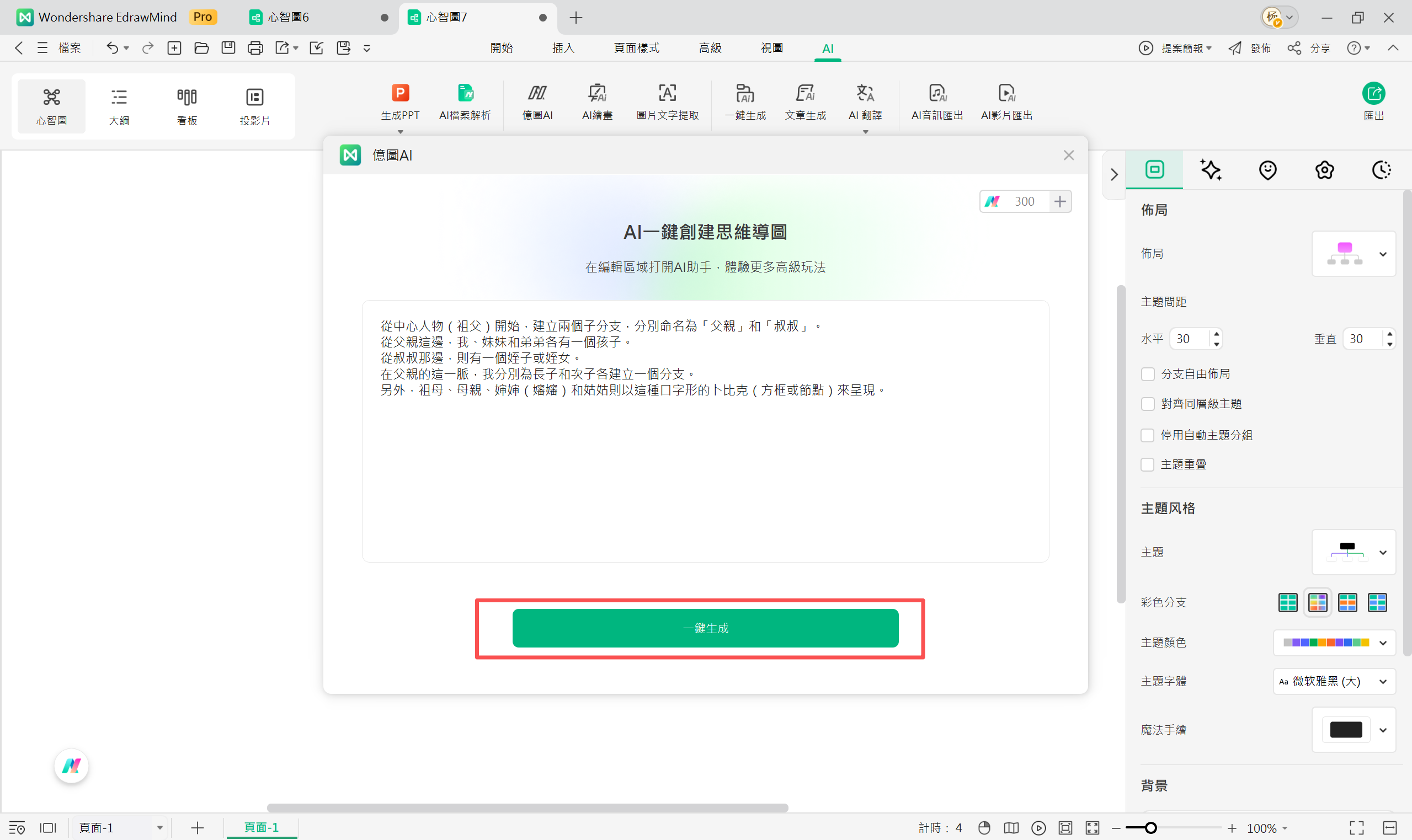
Task: Select the AI繪畫 tool
Action: pos(596,102)
